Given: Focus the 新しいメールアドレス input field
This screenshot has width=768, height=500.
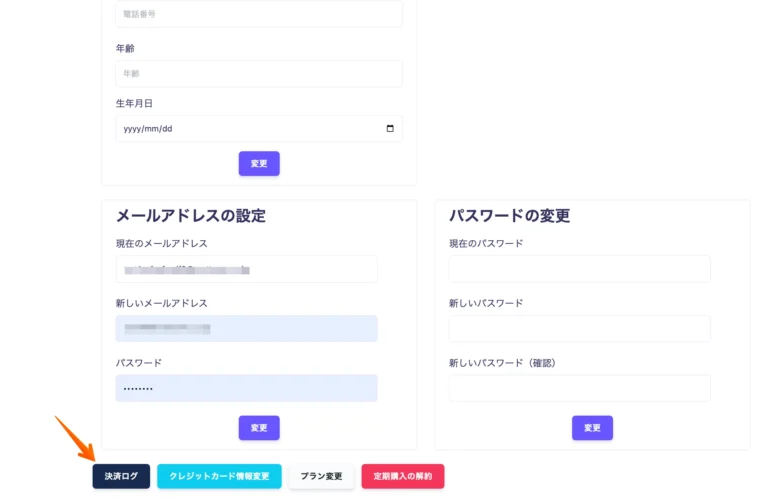Looking at the screenshot, I should [246, 329].
